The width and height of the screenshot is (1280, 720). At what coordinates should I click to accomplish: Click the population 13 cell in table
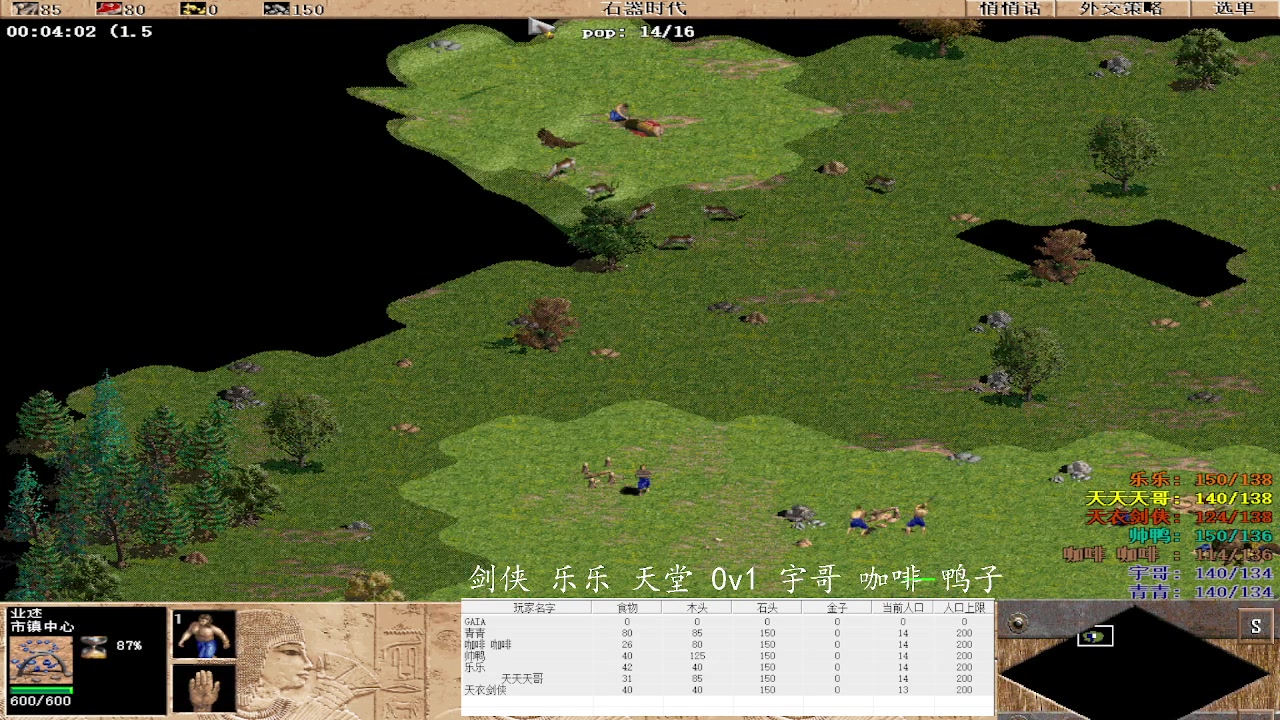tap(902, 690)
